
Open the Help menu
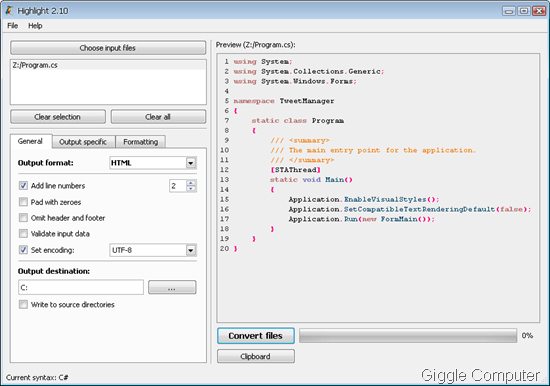35,26
